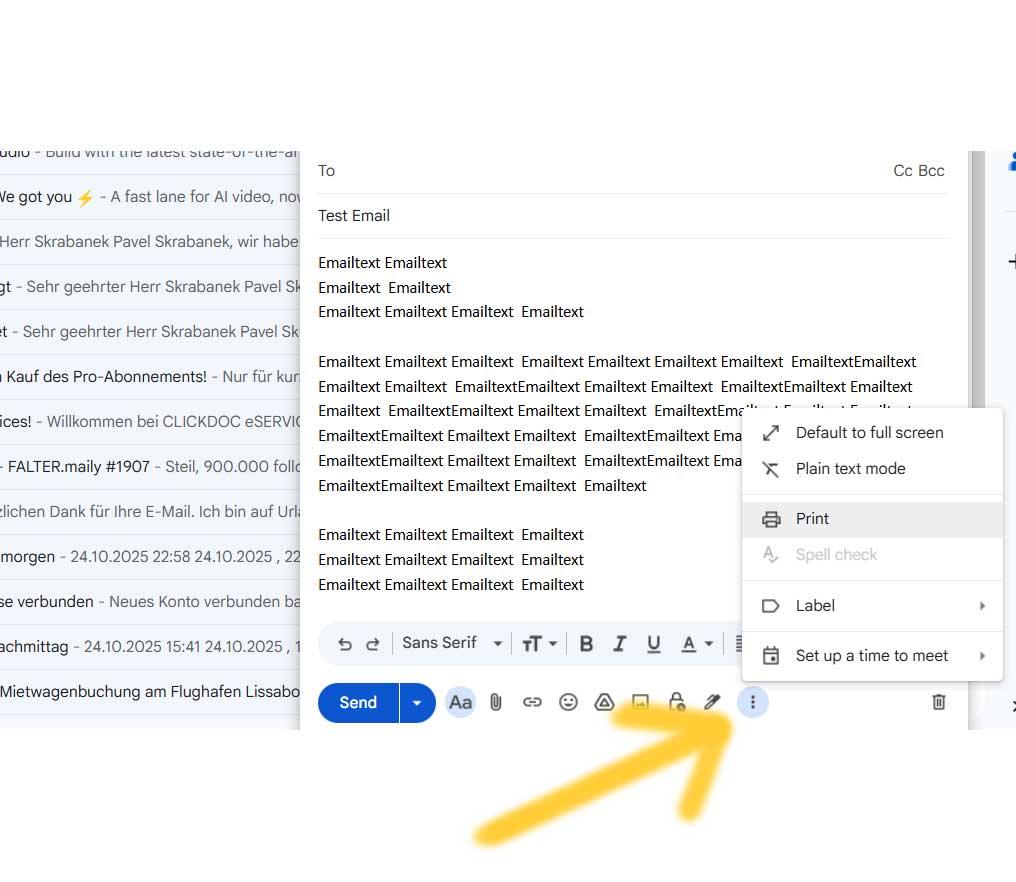Enable confidential mode with the lock icon

pos(677,702)
